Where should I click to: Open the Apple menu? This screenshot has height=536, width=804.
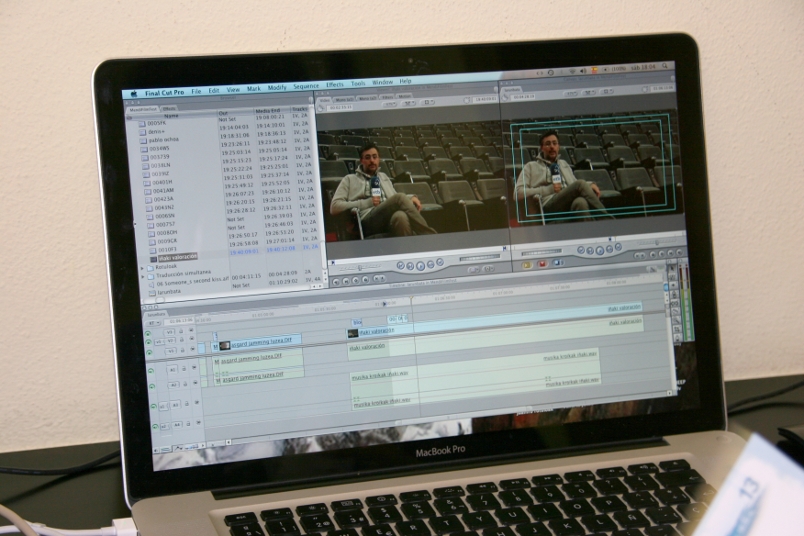(134, 94)
